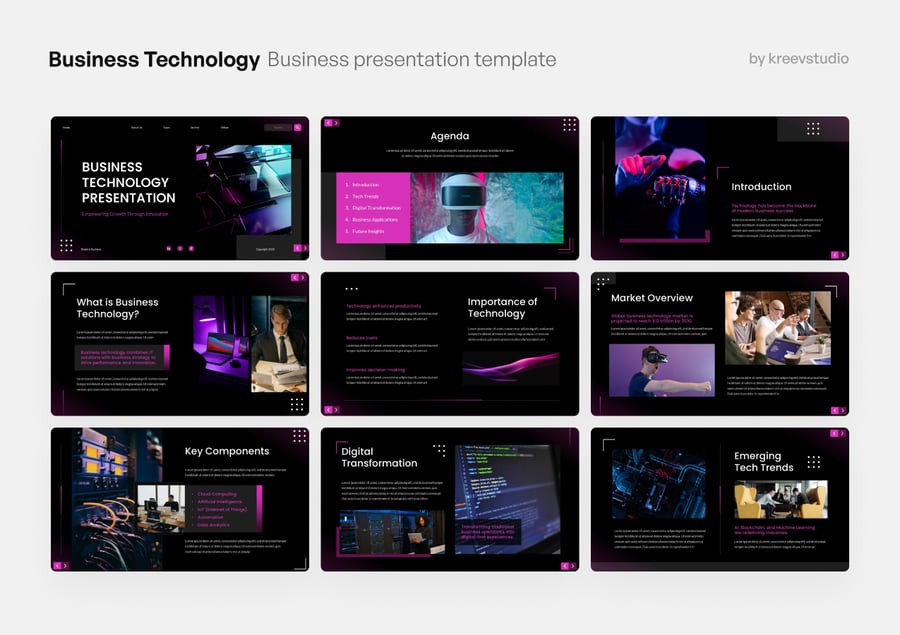Viewport: 900px width, 635px height.
Task: Click the previous arrow on Key Components slide
Action: [58, 565]
